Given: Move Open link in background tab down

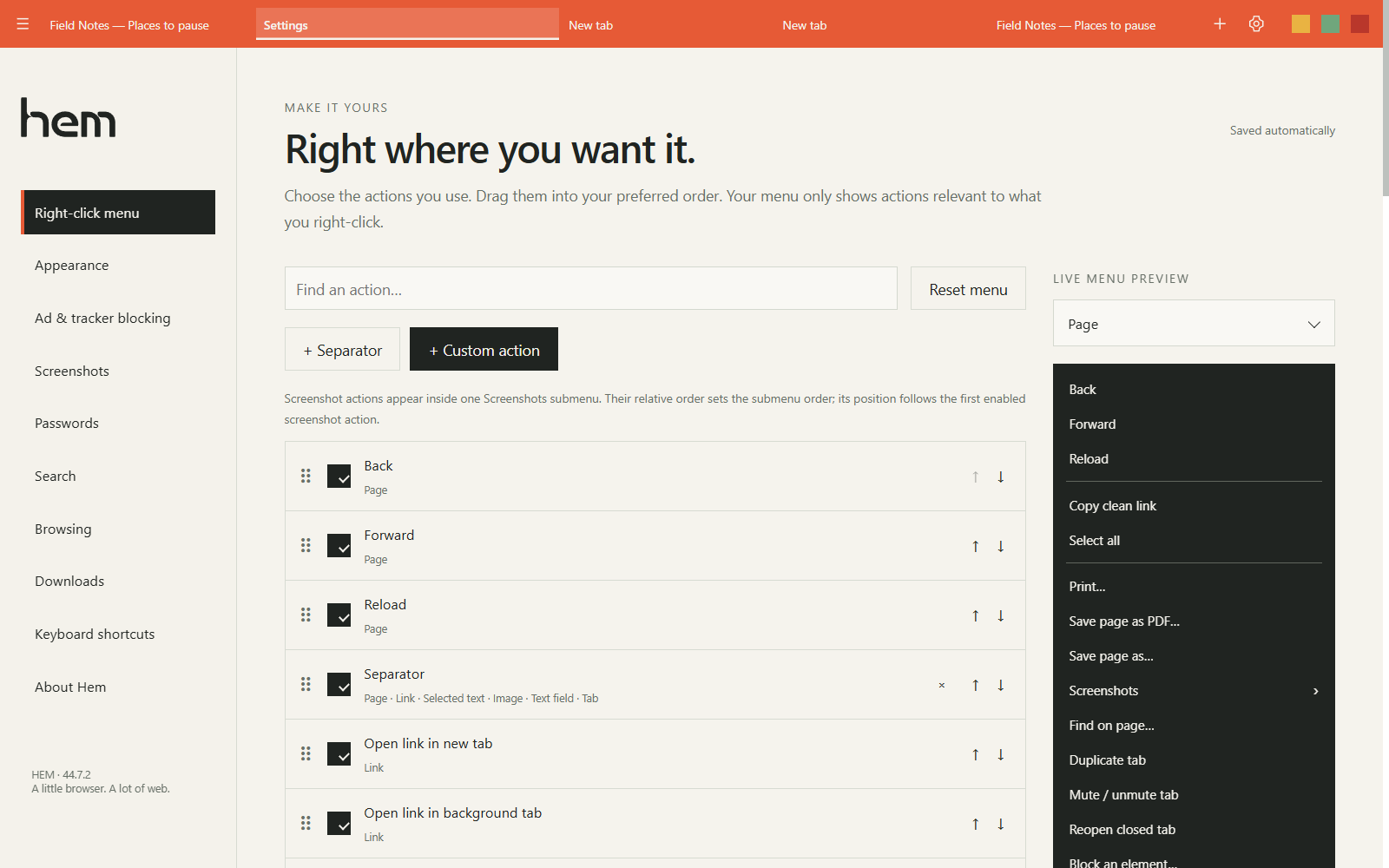Looking at the screenshot, I should tap(1001, 824).
